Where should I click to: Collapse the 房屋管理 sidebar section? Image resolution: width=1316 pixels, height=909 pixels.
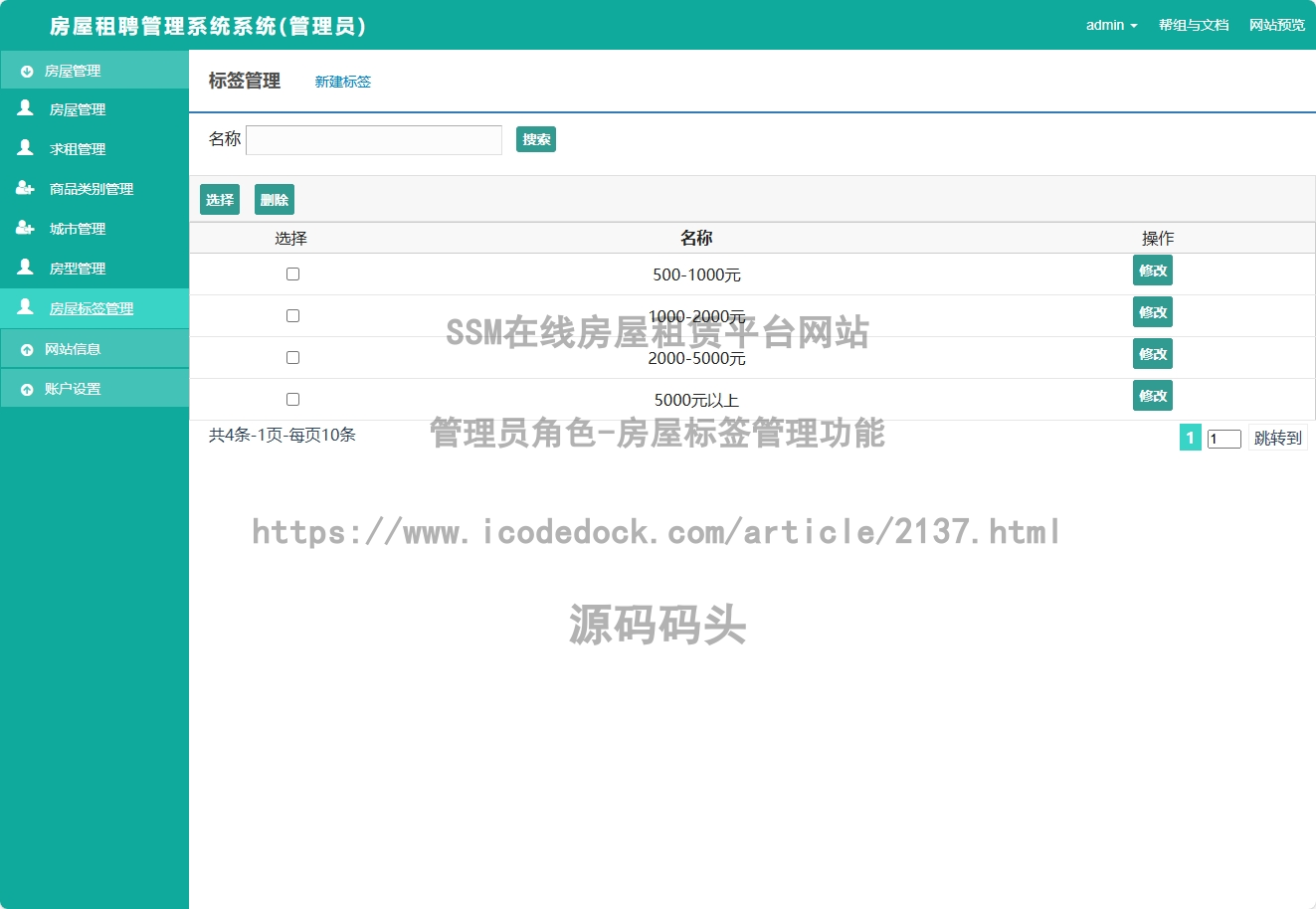point(94,71)
